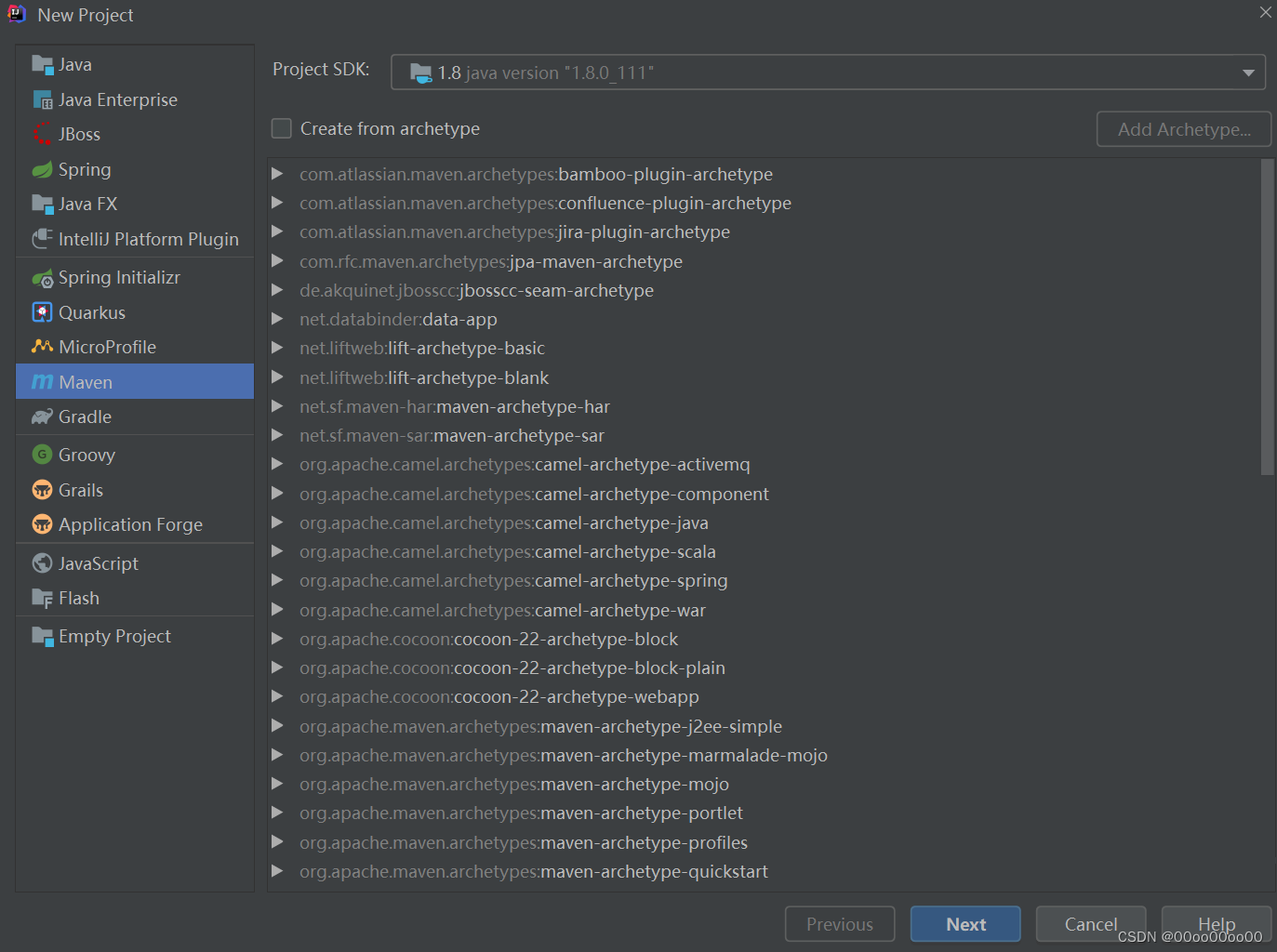This screenshot has width=1277, height=952.
Task: Select JavaScript project type label
Action: pos(99,563)
